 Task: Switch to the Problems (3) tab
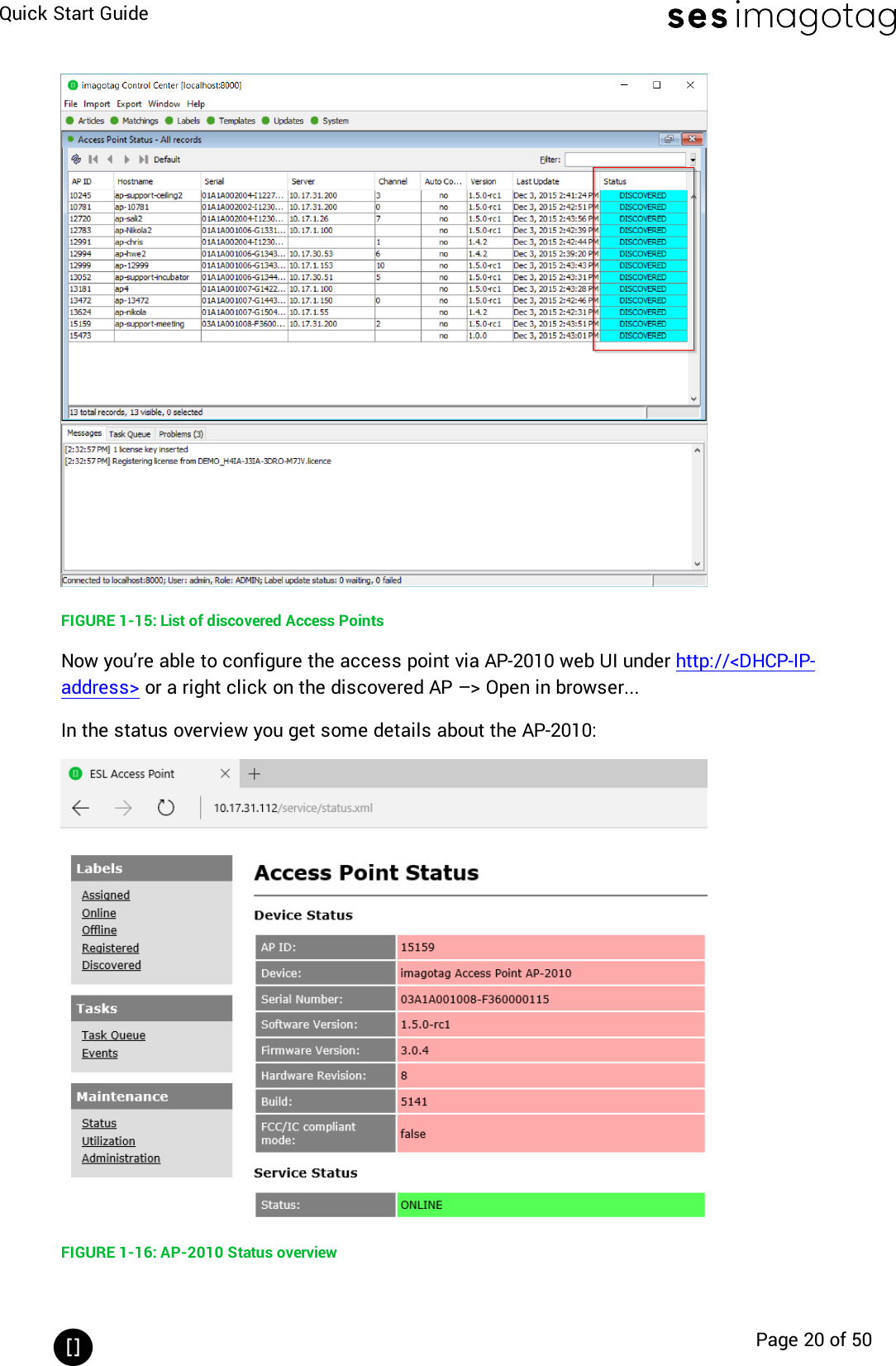[181, 434]
